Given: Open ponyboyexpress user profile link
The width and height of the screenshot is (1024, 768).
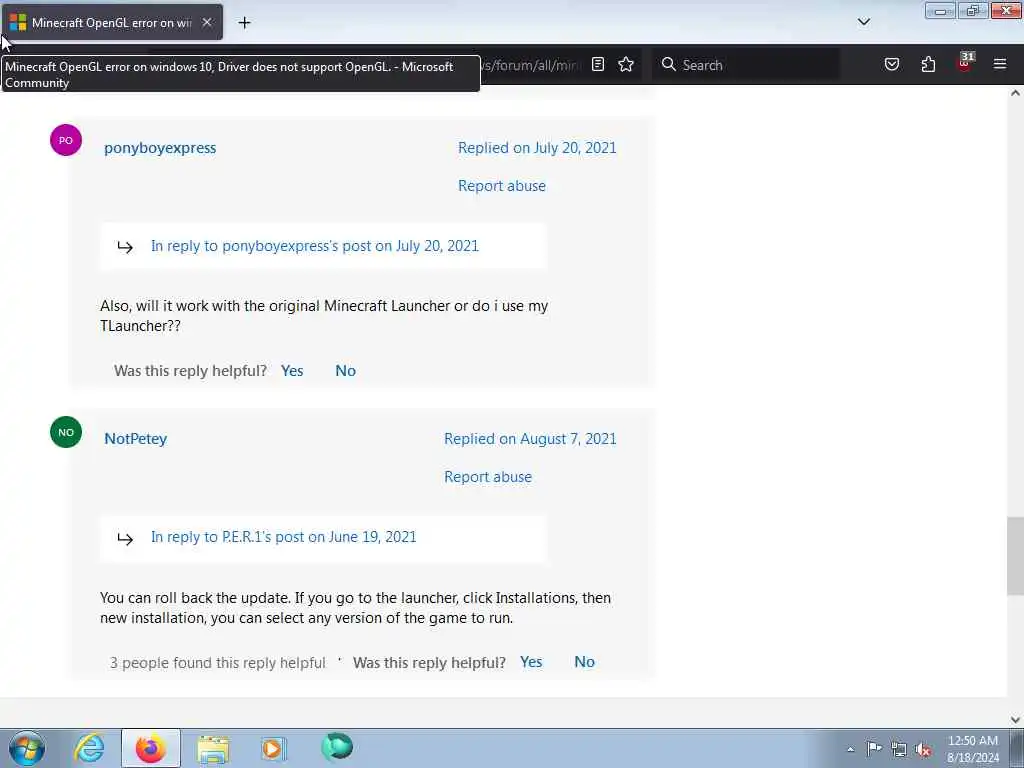Looking at the screenshot, I should click(x=160, y=148).
